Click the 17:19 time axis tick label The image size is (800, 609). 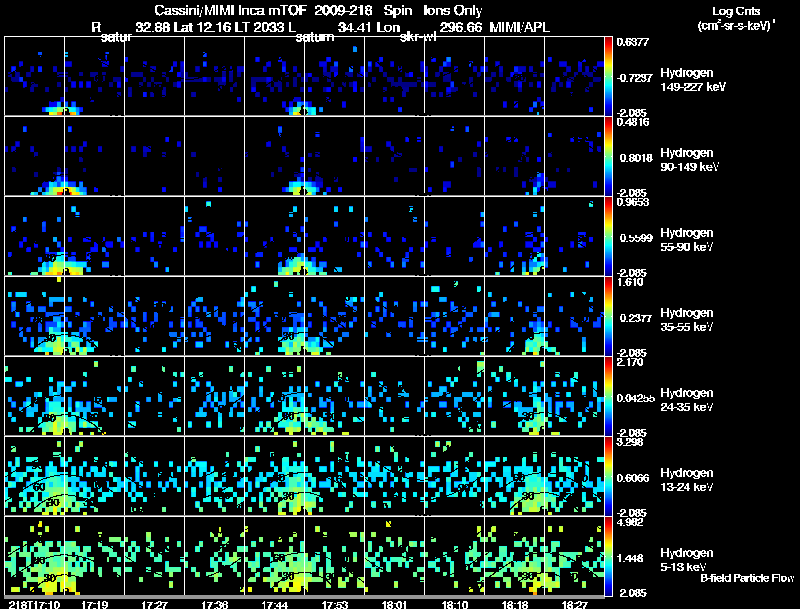click(x=94, y=604)
